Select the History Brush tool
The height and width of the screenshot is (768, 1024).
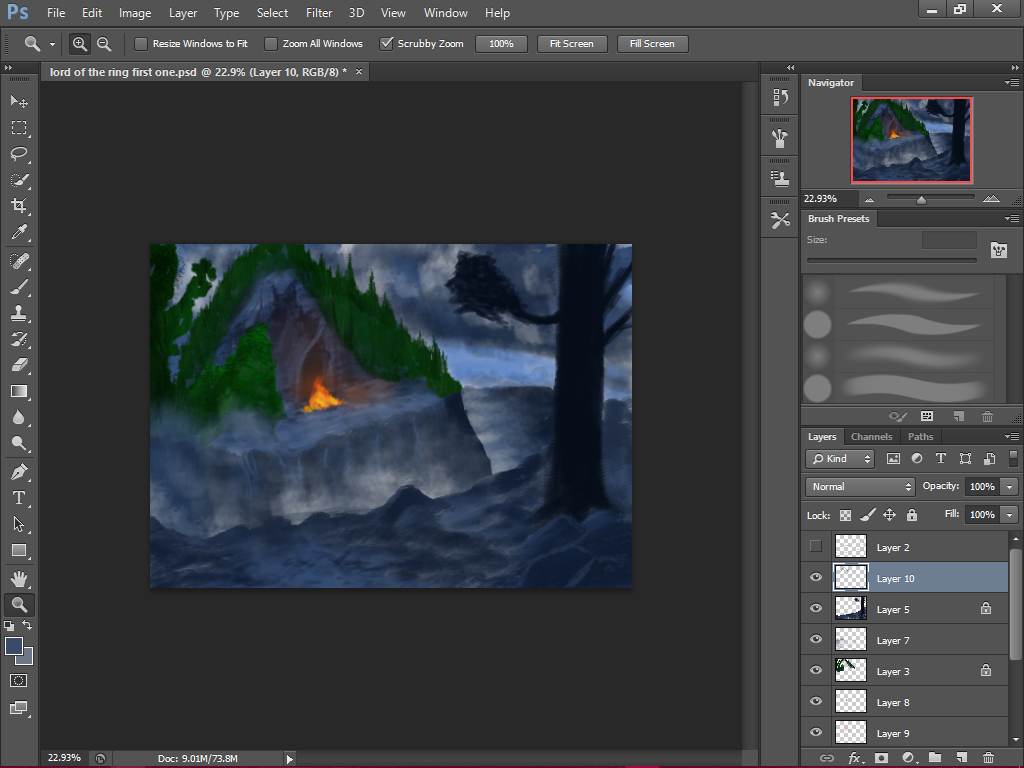[x=19, y=339]
